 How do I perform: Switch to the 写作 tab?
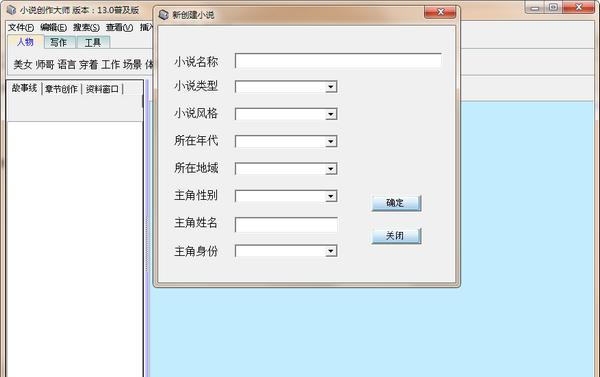[59, 42]
